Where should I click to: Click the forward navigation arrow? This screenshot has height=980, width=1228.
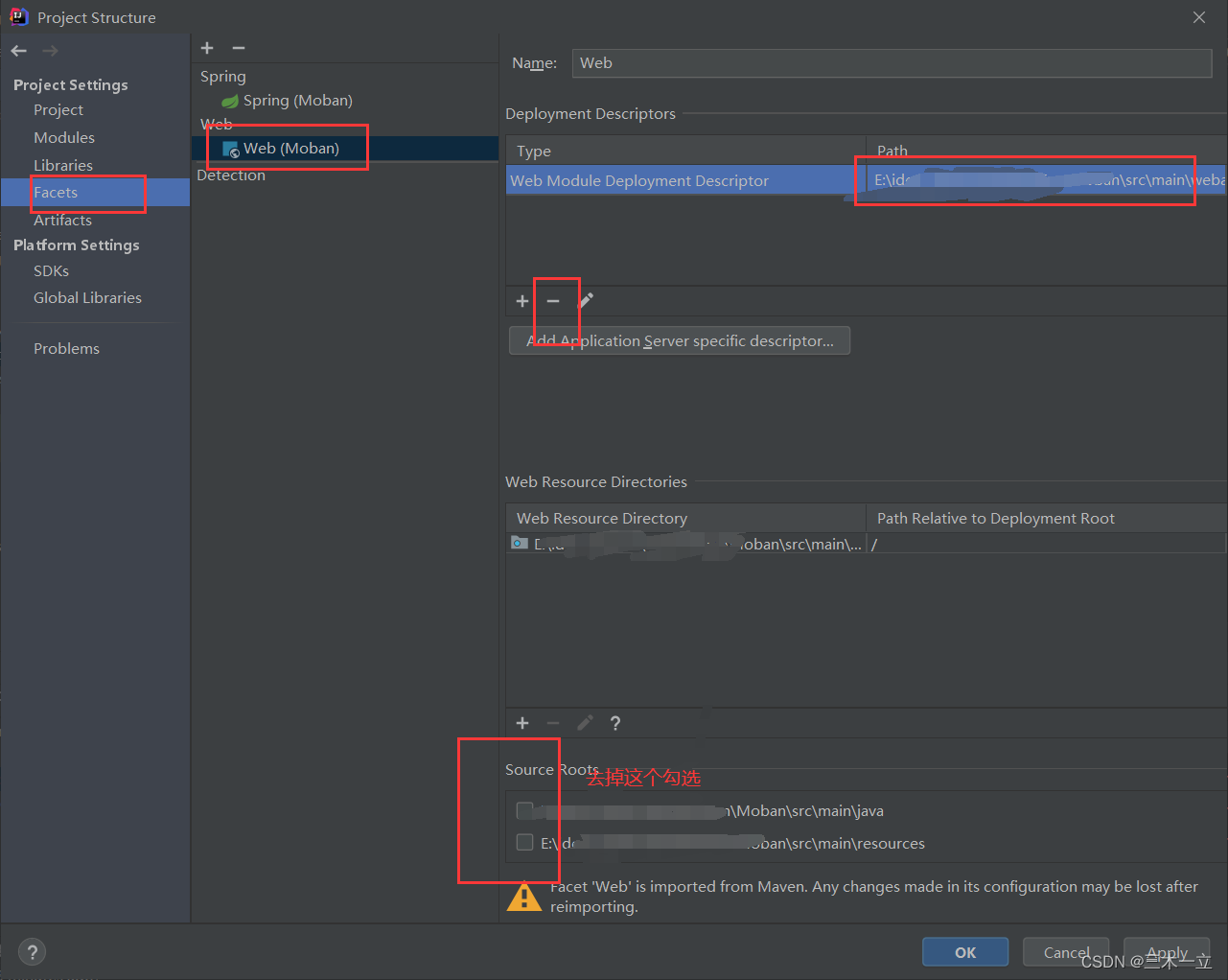point(50,51)
